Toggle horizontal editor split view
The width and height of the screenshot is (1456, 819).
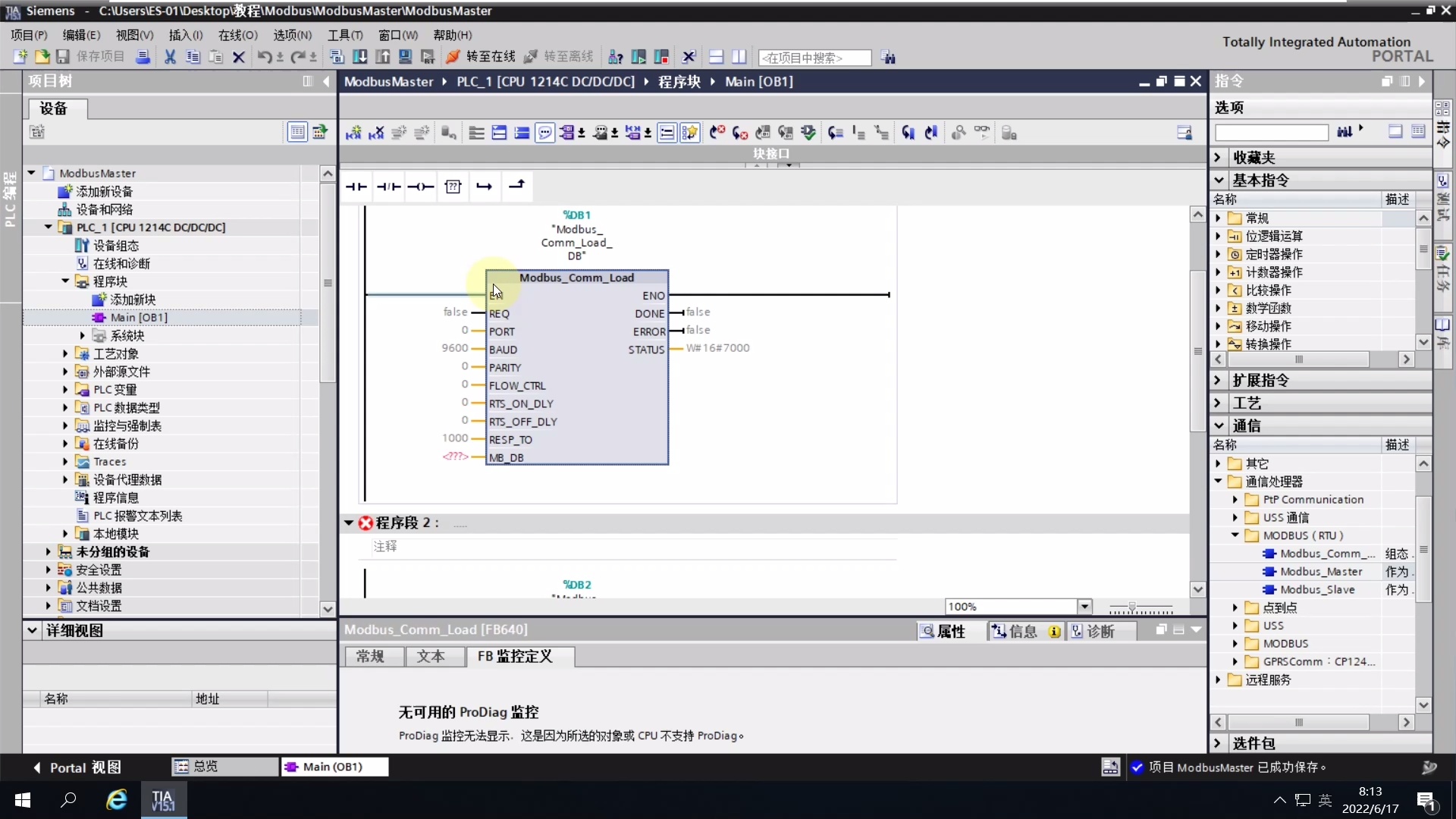(716, 57)
